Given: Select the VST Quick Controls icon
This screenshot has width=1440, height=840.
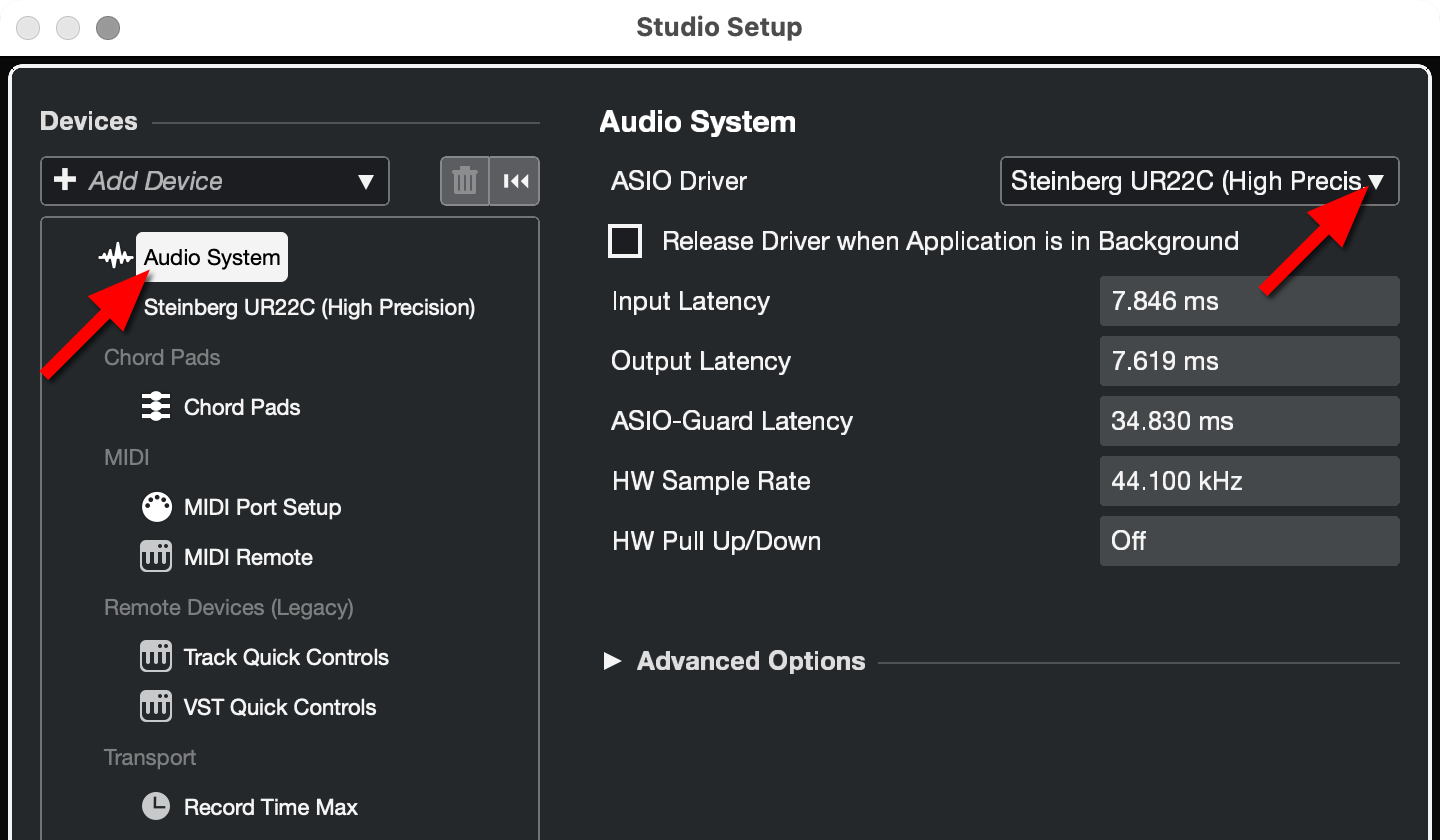Looking at the screenshot, I should (156, 706).
